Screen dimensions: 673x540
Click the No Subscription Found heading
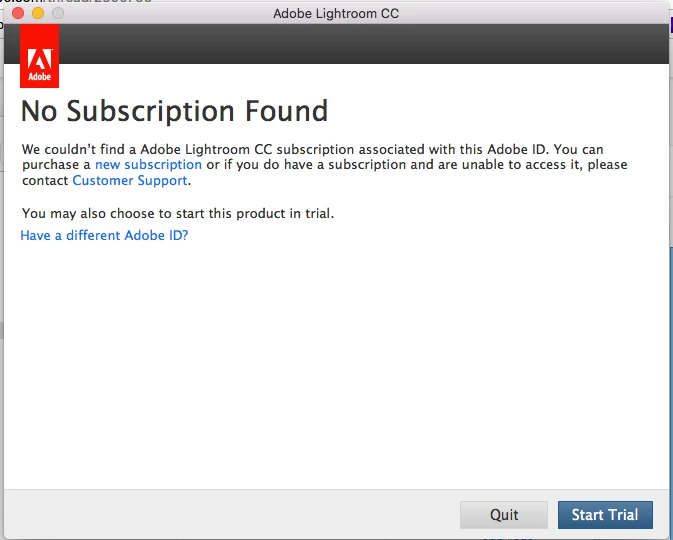point(175,111)
